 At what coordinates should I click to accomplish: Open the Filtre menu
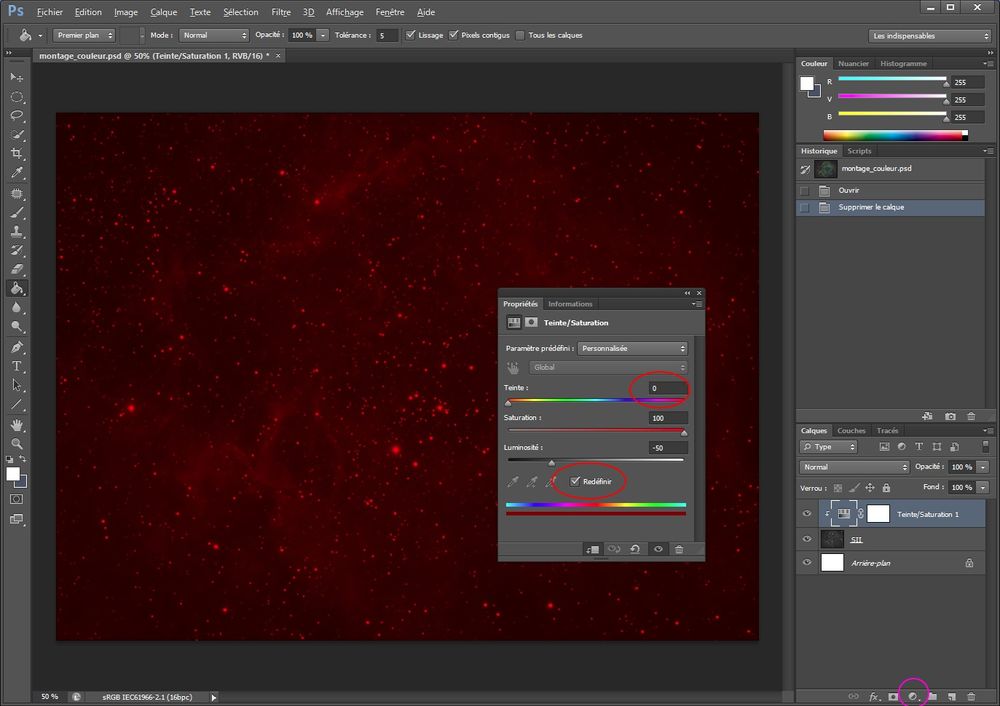coord(280,12)
